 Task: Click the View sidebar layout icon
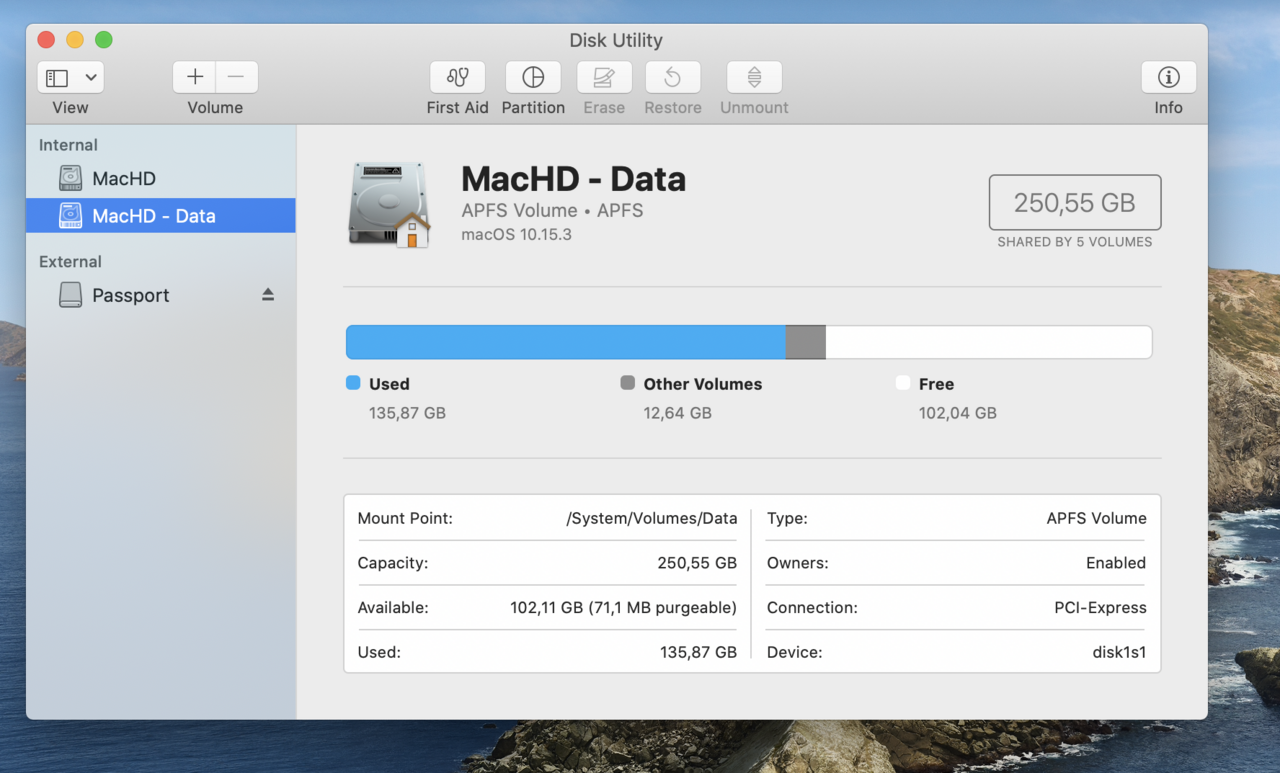click(57, 78)
